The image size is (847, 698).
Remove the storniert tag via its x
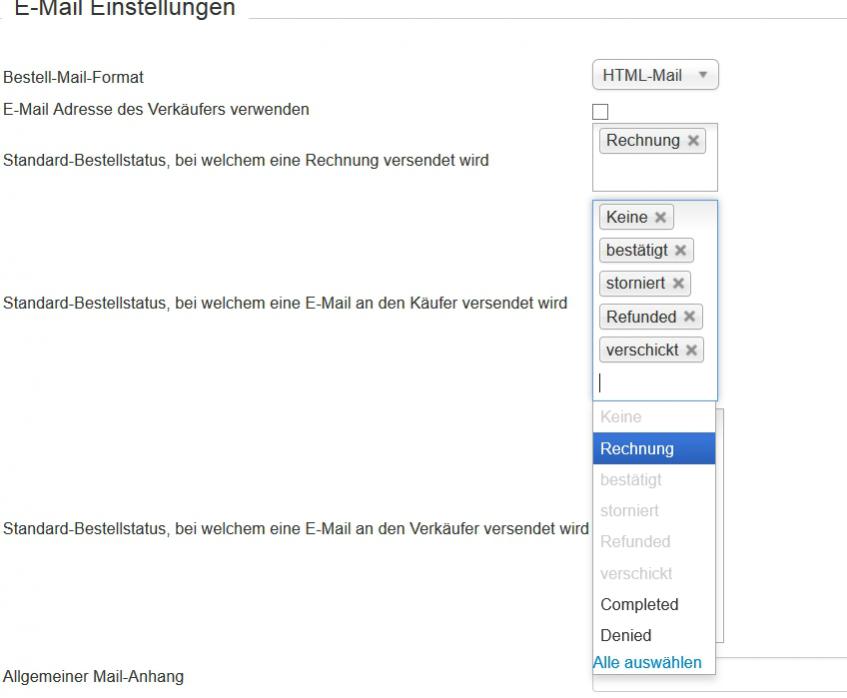pos(677,284)
